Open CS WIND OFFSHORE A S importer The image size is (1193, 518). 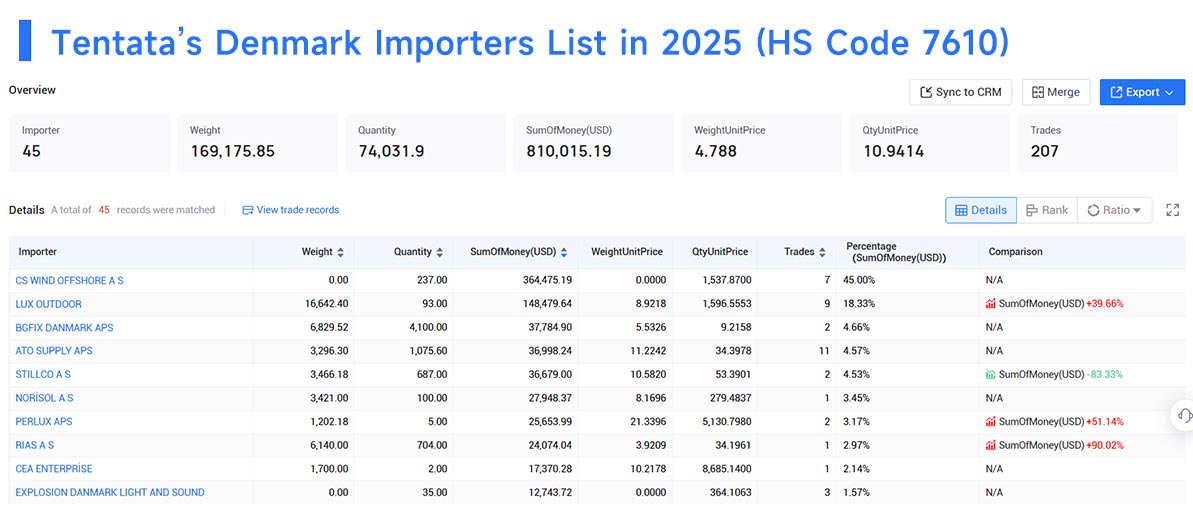(69, 280)
